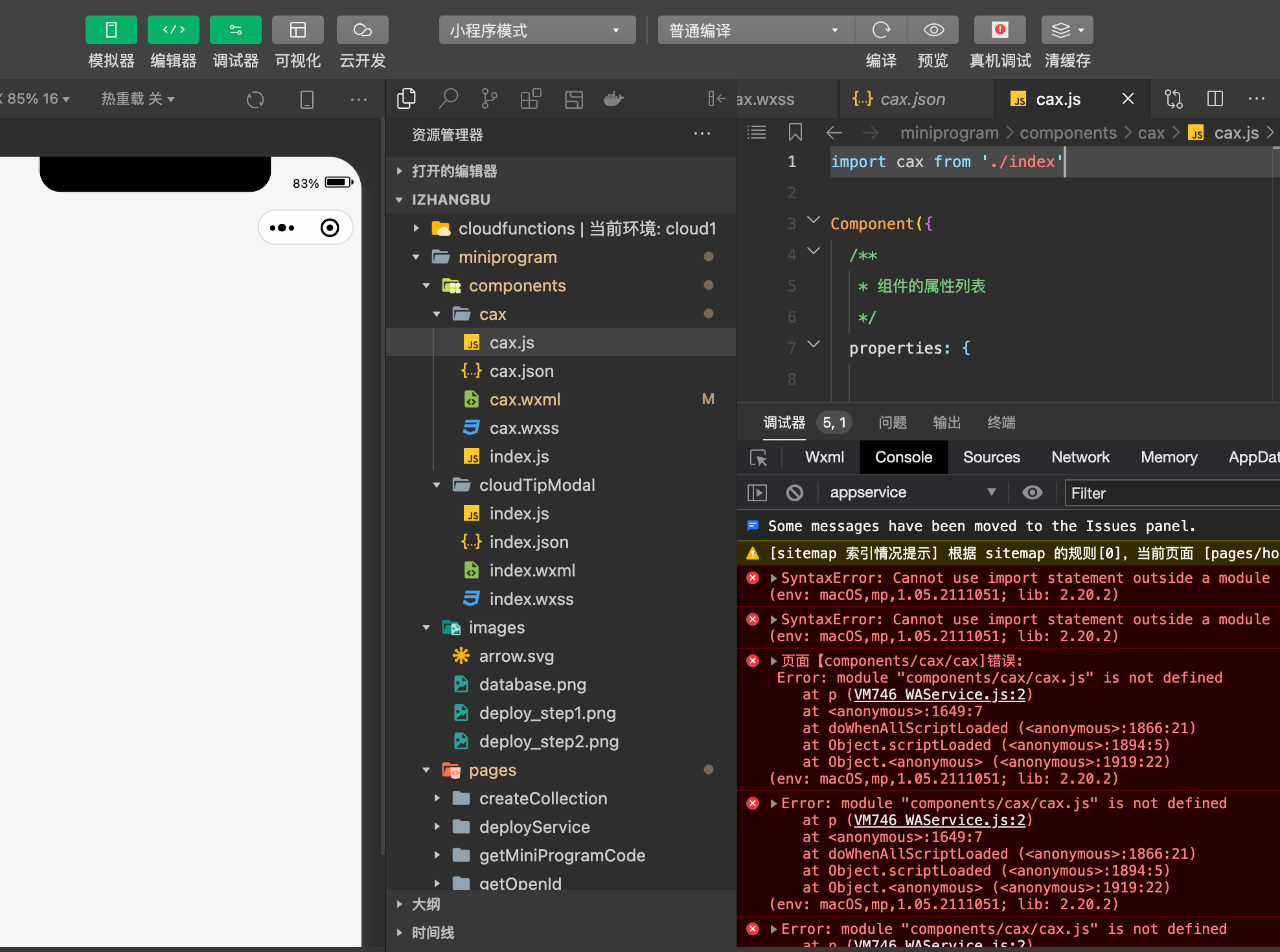The image size is (1280, 952).
Task: Click the Docker whale icon
Action: 613,99
